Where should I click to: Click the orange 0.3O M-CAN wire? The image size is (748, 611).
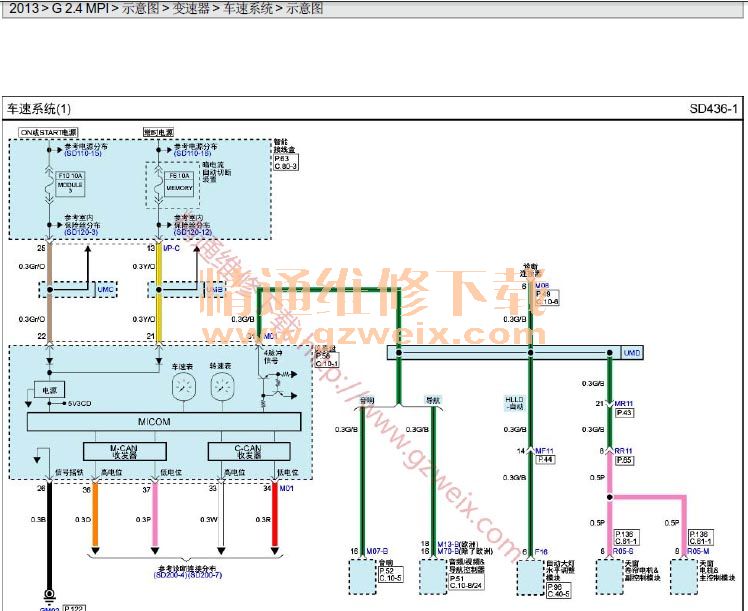(x=95, y=515)
